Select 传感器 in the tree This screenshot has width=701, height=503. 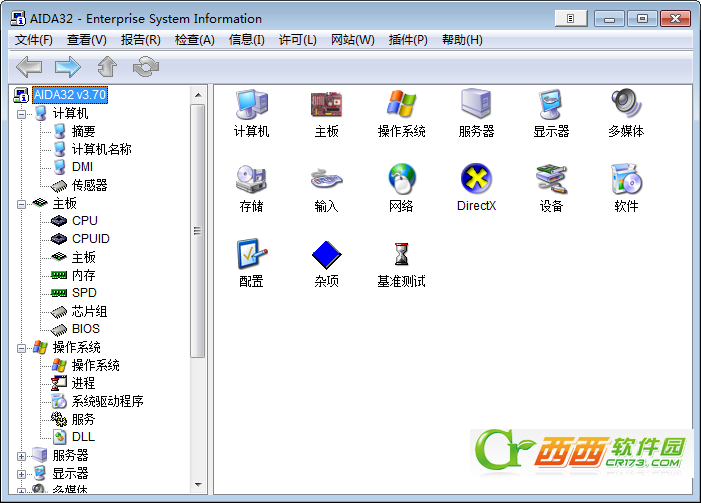click(89, 185)
